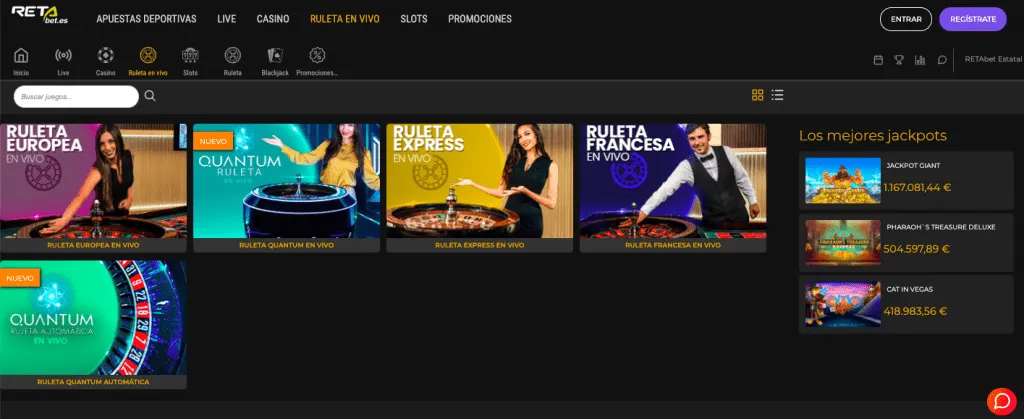Open RETAbet Estatal selector
The height and width of the screenshot is (419, 1024).
[x=993, y=59]
